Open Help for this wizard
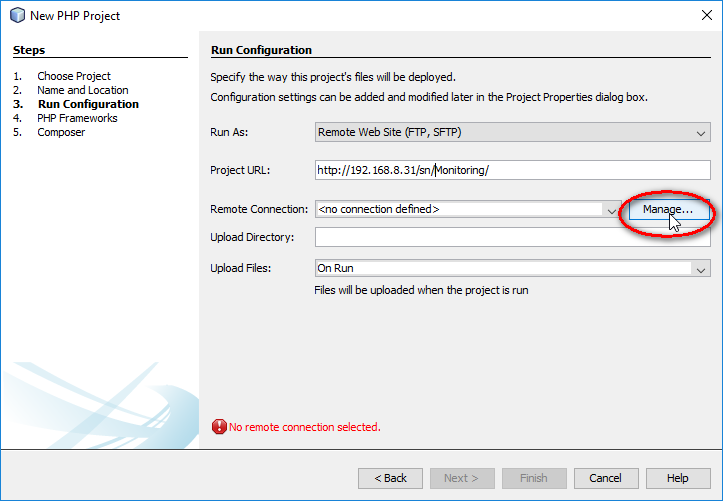This screenshot has width=723, height=501. (678, 478)
